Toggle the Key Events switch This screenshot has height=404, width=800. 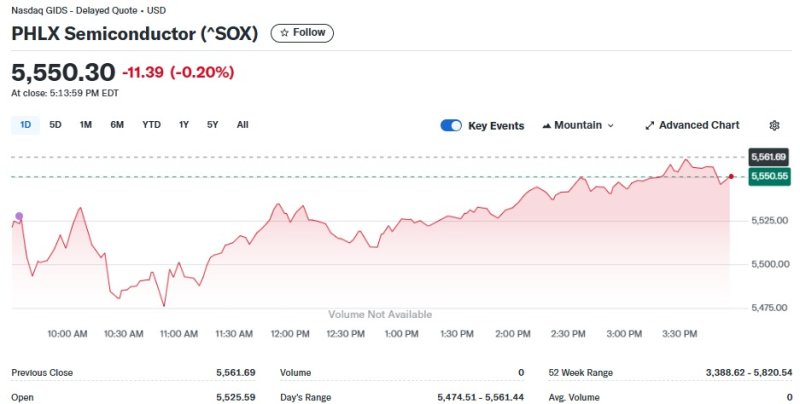point(451,125)
